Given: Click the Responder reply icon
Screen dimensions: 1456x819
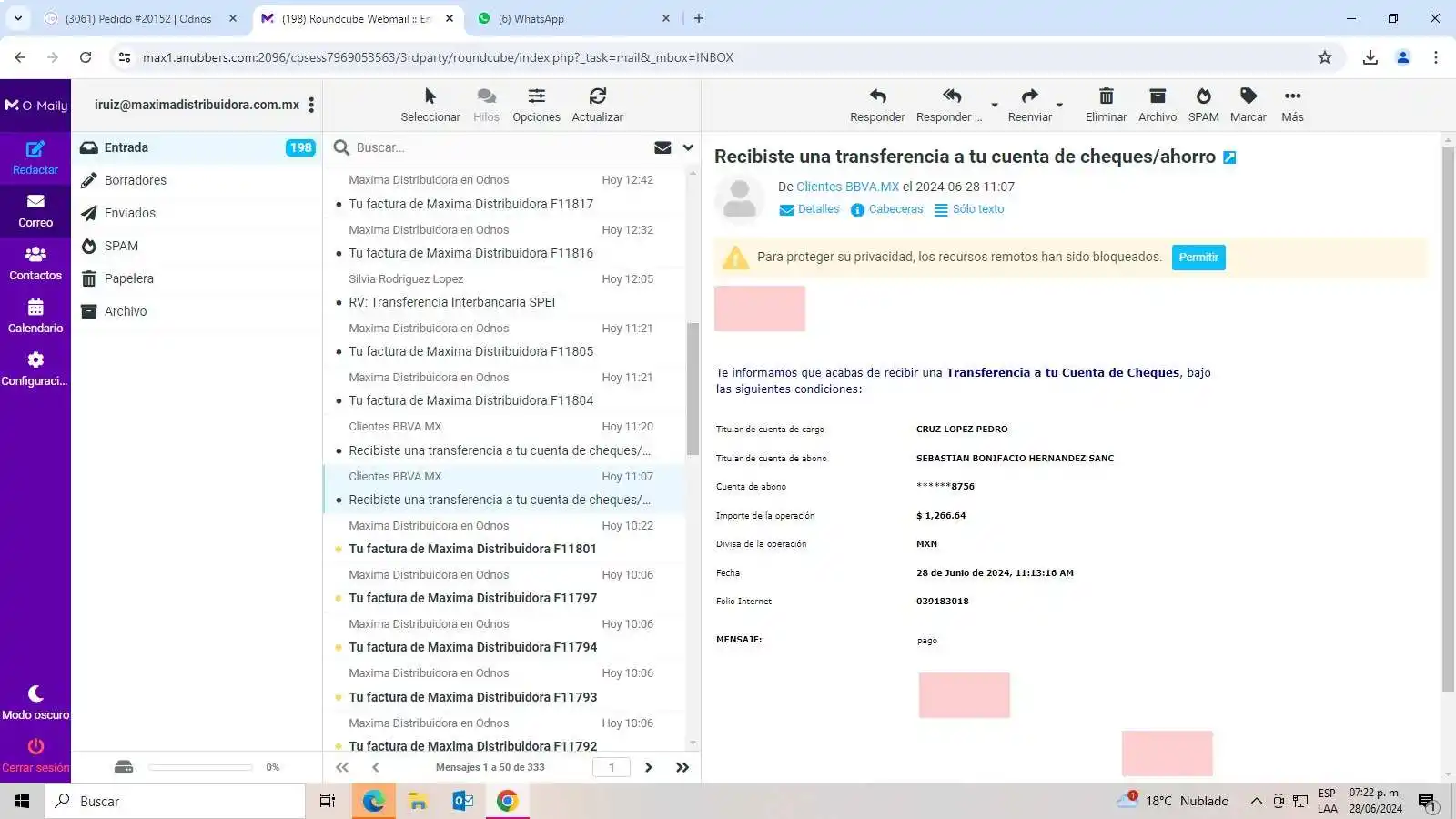Looking at the screenshot, I should 877,97.
